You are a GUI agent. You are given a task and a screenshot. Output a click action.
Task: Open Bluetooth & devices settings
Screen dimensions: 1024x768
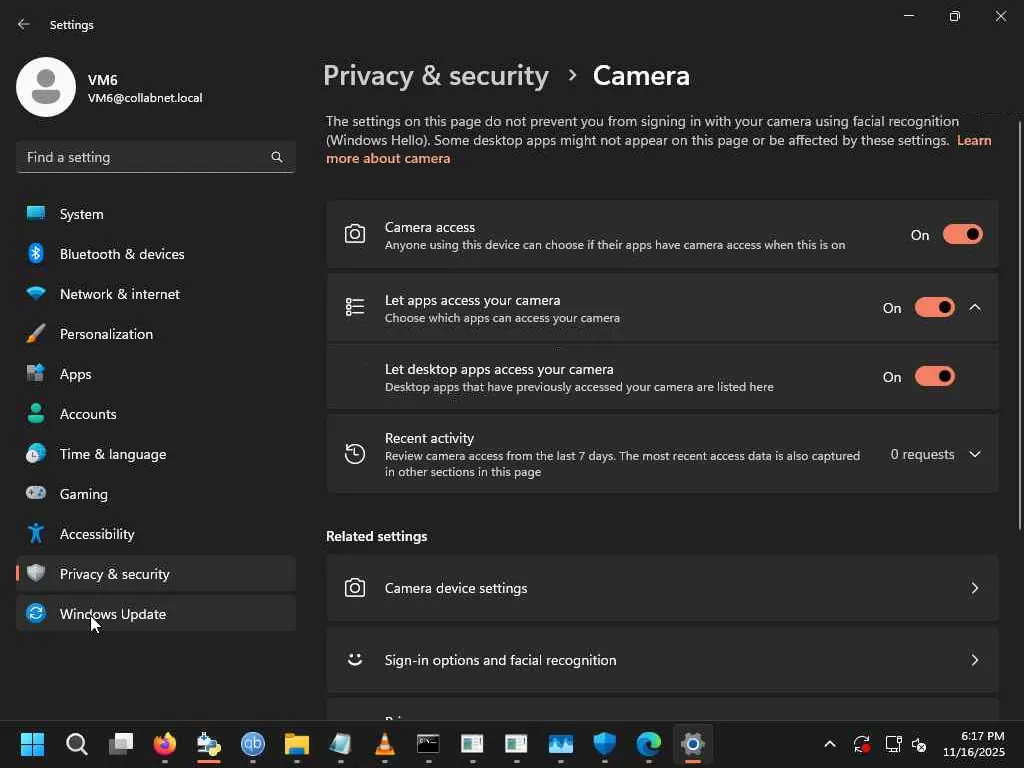click(x=122, y=254)
